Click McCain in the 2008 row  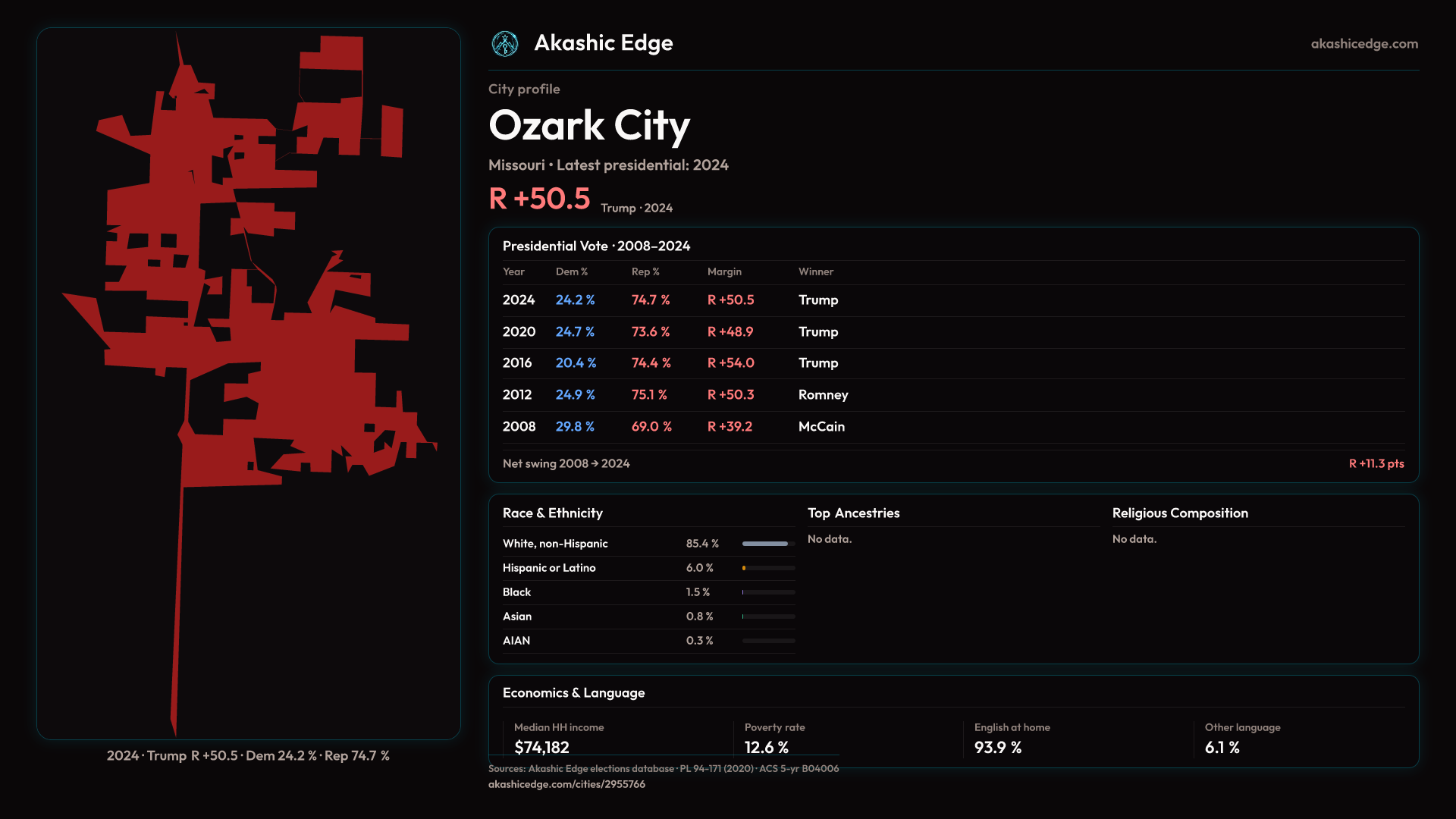(821, 427)
